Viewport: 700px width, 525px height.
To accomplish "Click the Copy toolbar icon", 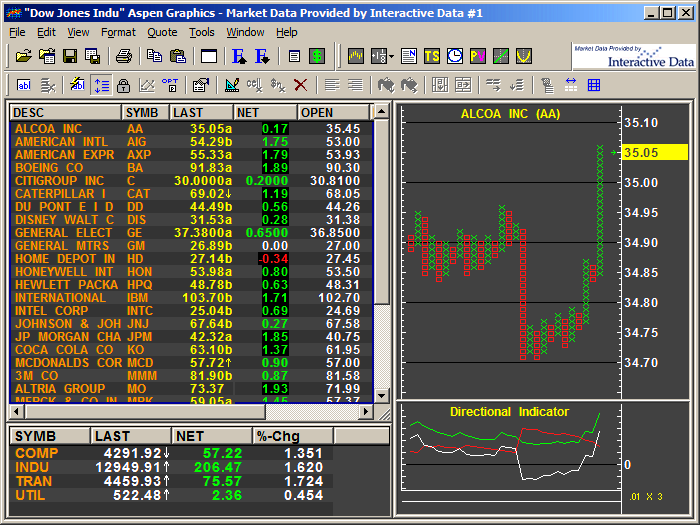I will pos(154,56).
